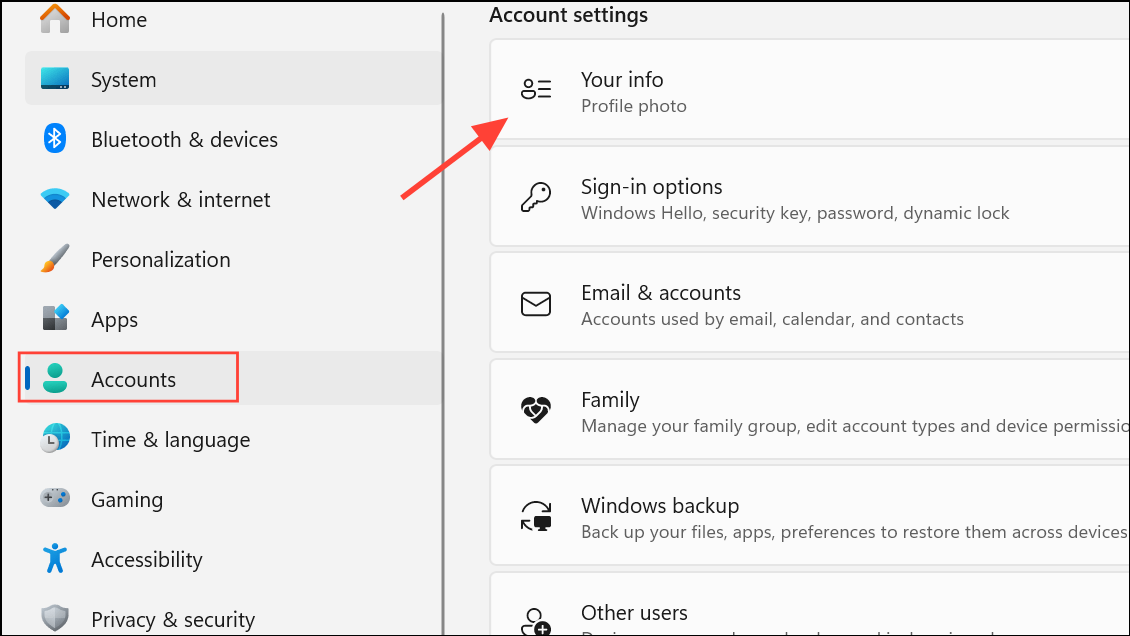The image size is (1130, 636).
Task: Click the Accessibility figure icon
Action: [55, 558]
